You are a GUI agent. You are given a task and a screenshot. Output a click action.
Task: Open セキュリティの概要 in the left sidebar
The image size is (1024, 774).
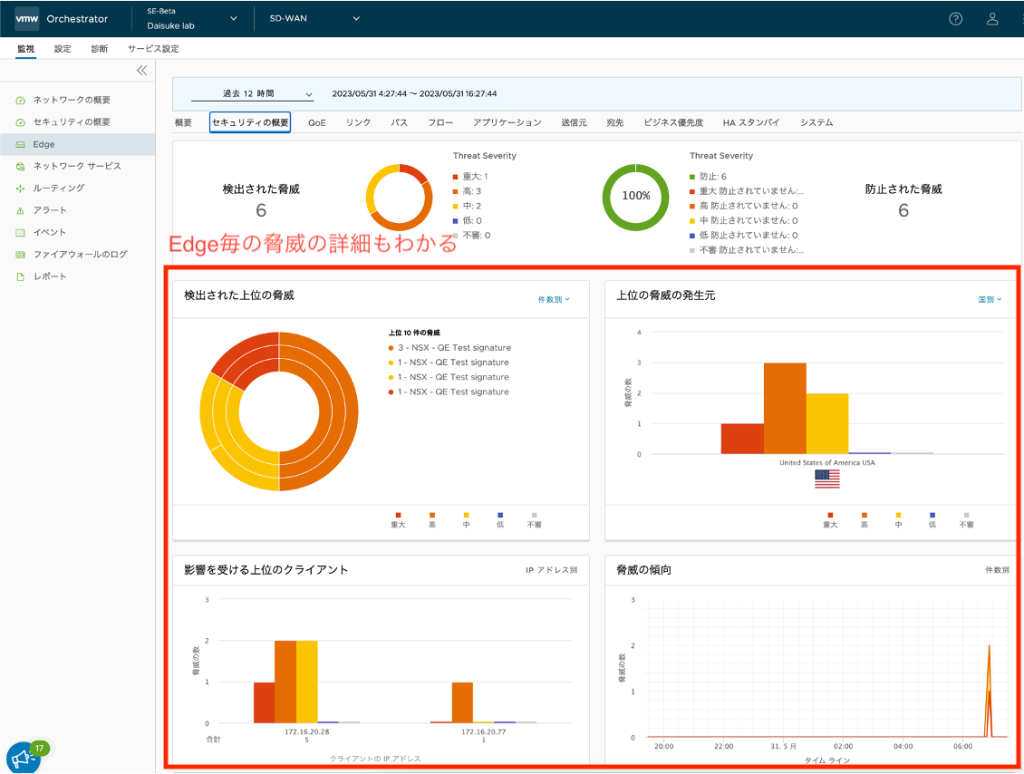71,122
